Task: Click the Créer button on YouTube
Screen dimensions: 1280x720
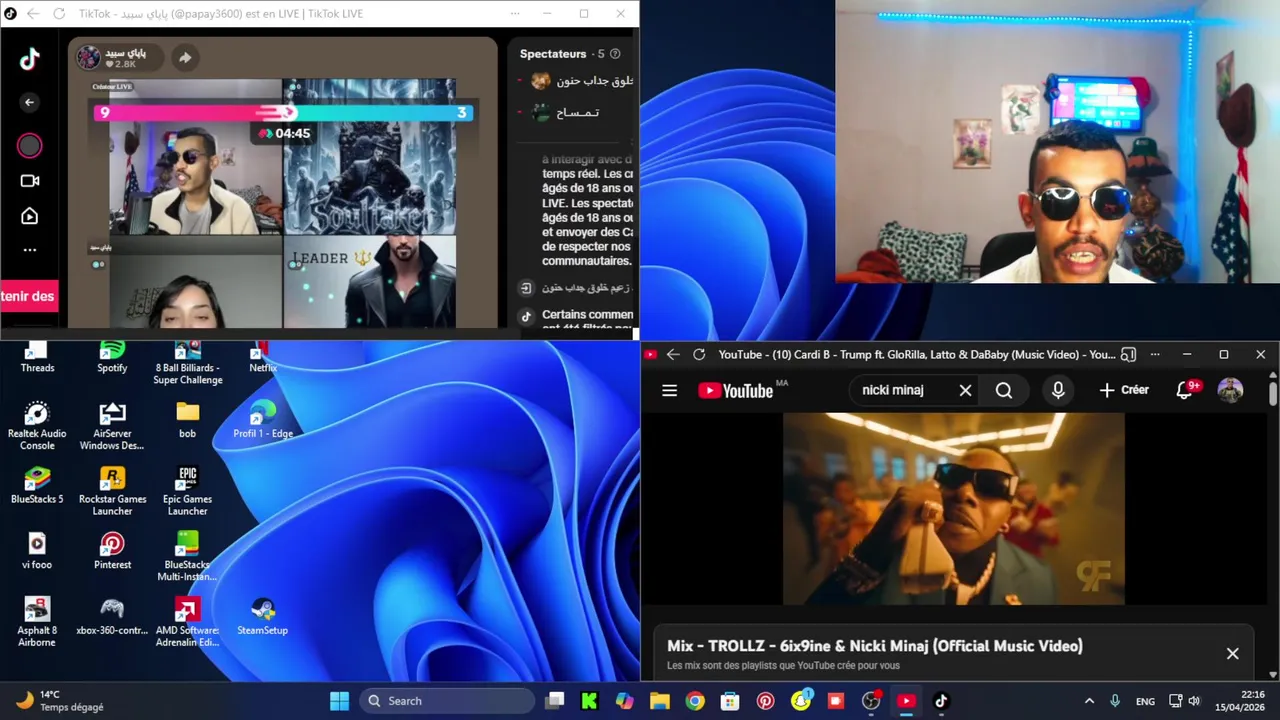Action: [1124, 390]
